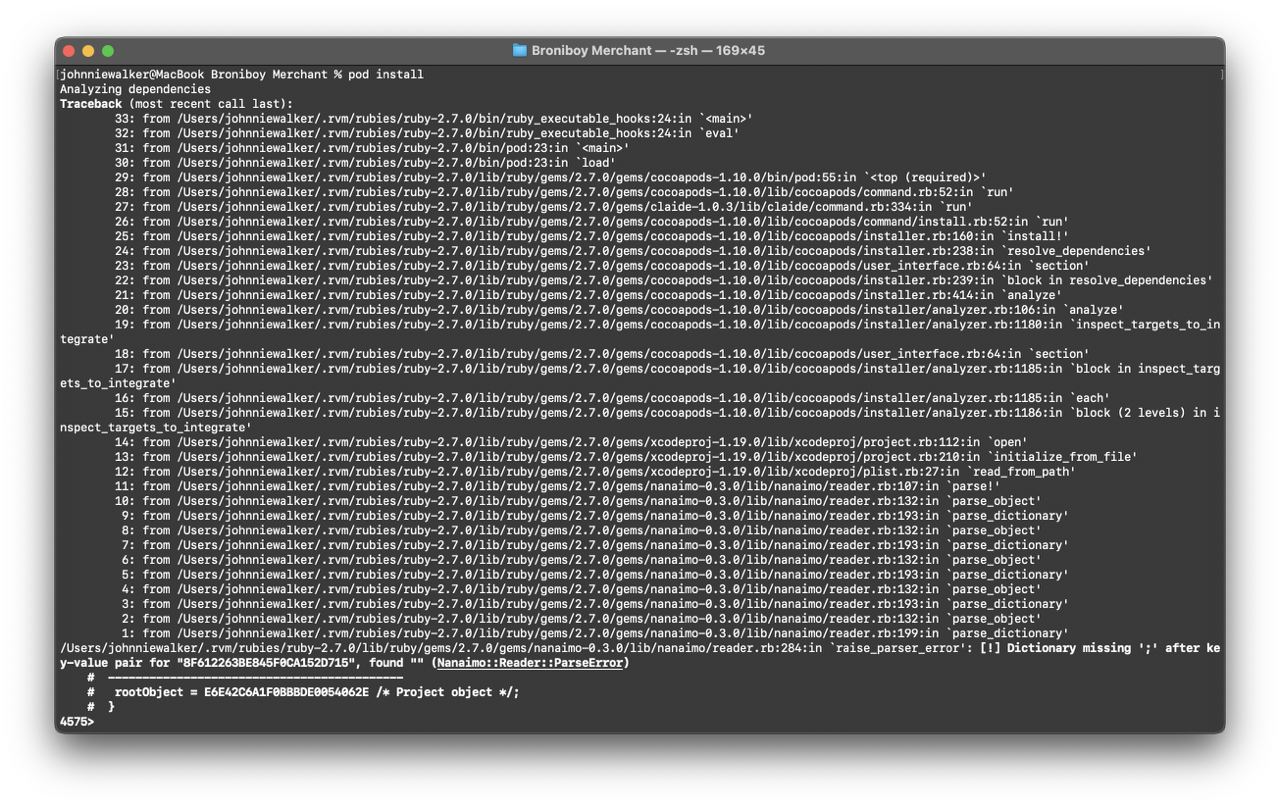Click traceback line 11 ending in `parse!'
Screen dimensions: 1280x806
point(557,486)
